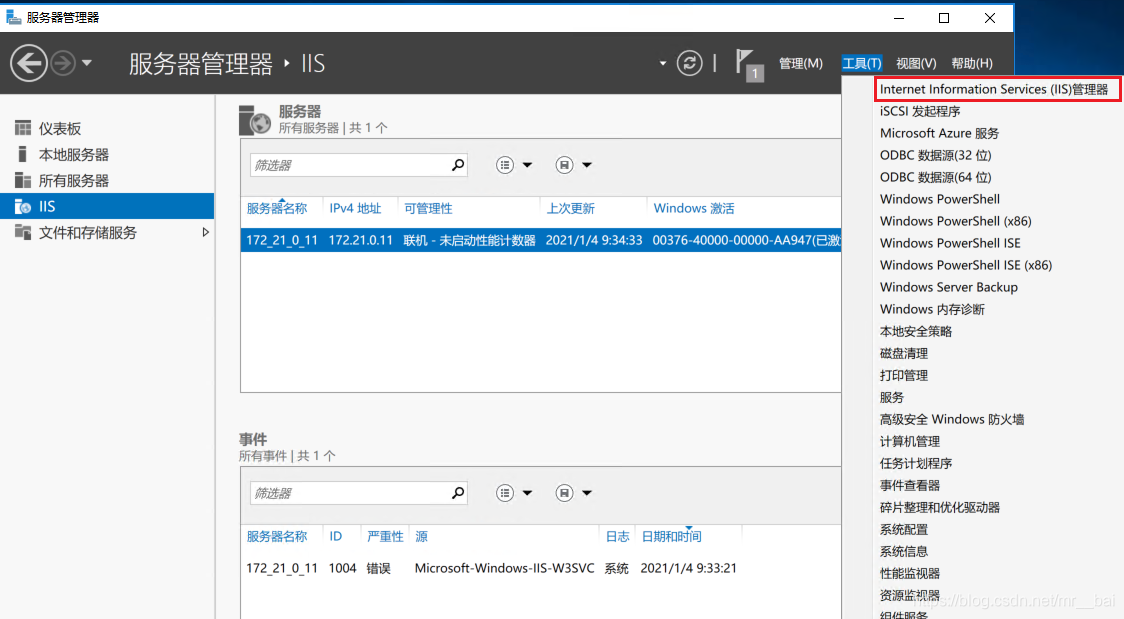Select server row 172_21_0_11
Viewport: 1124px width, 619px height.
(540, 240)
